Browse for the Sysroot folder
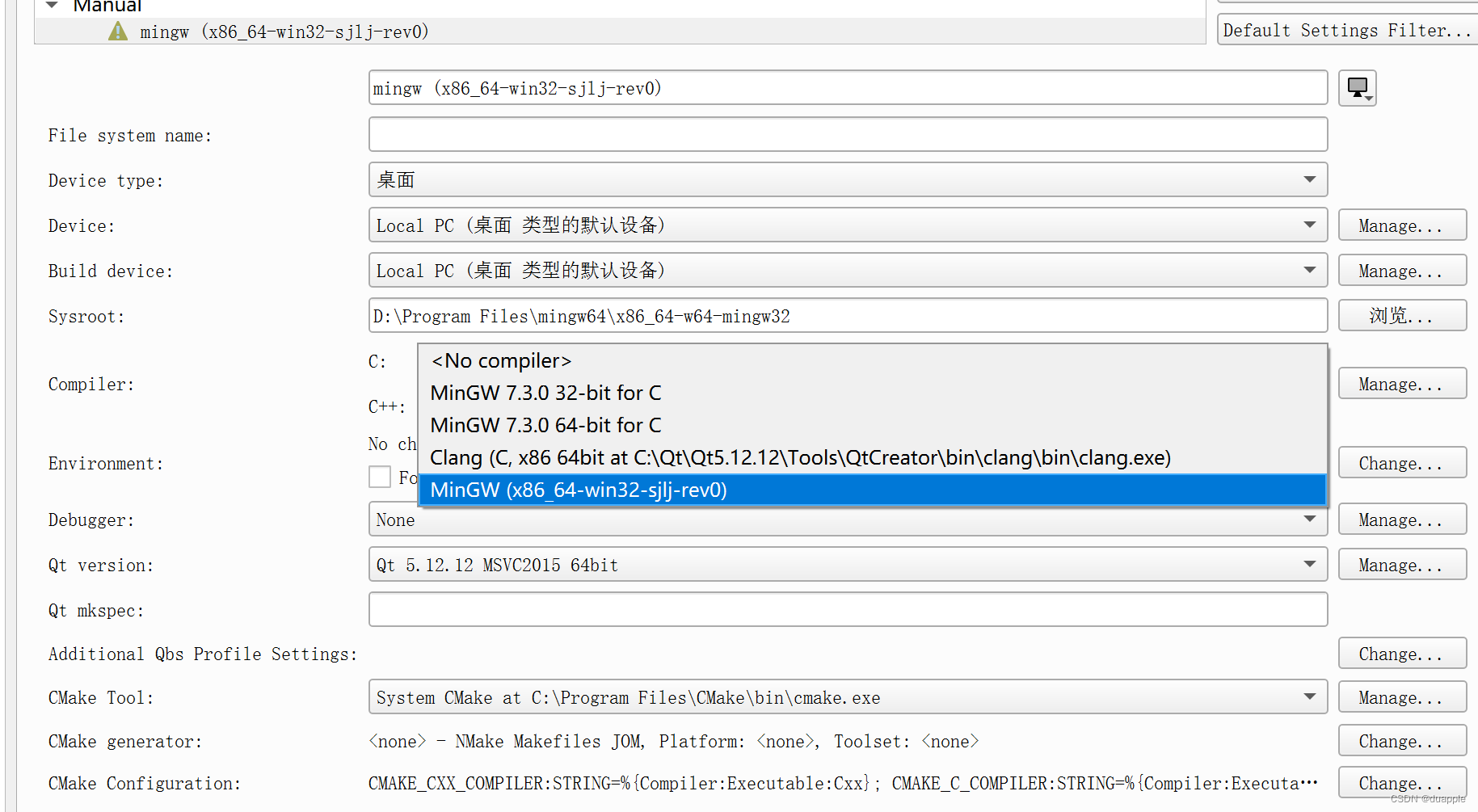1478x812 pixels. pos(1402,316)
